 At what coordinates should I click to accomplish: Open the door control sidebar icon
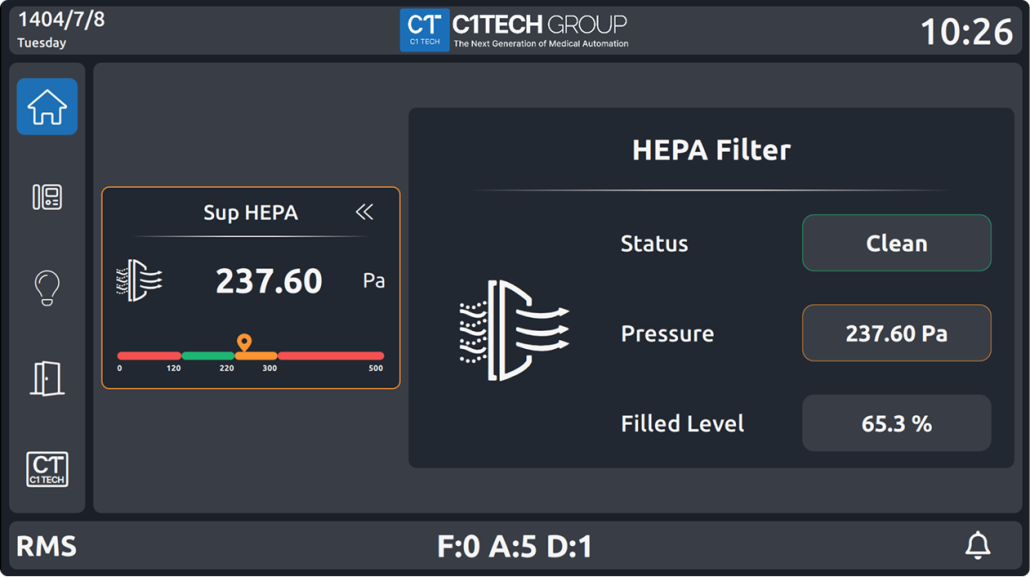pyautogui.click(x=47, y=378)
